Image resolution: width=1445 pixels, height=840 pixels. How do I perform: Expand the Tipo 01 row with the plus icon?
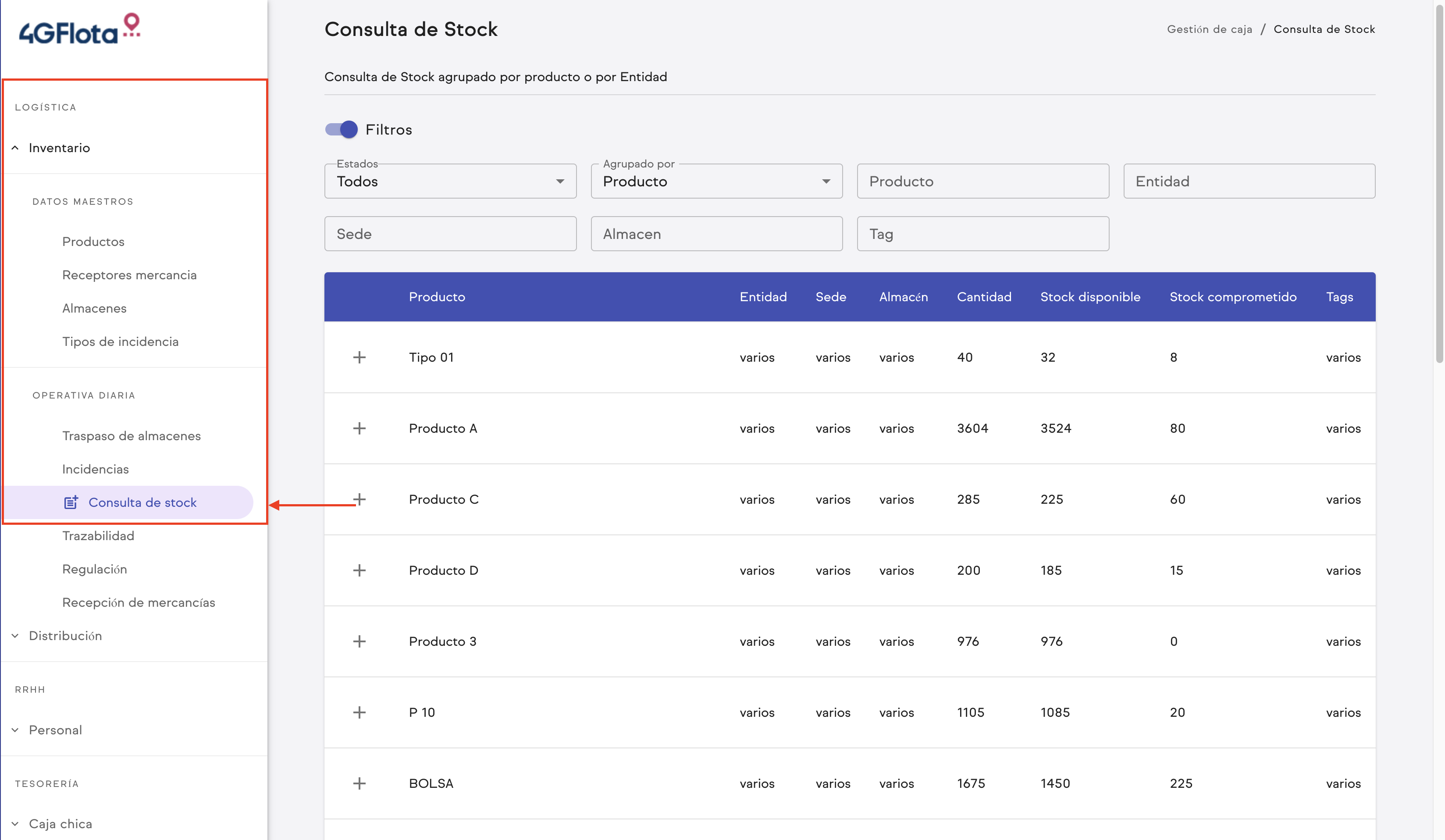(359, 356)
